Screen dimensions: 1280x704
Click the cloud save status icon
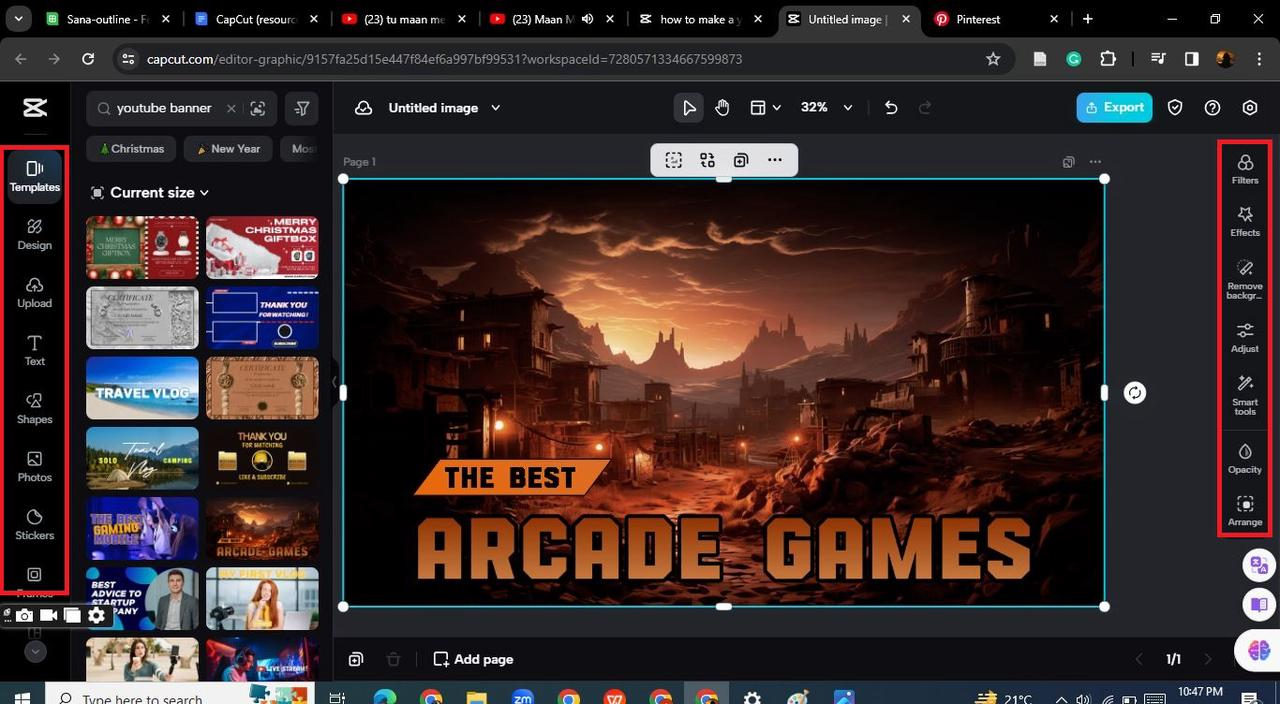point(363,108)
